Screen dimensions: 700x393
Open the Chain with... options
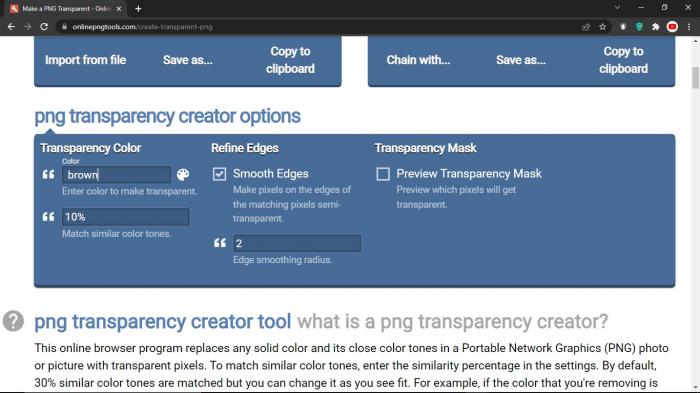coord(418,60)
